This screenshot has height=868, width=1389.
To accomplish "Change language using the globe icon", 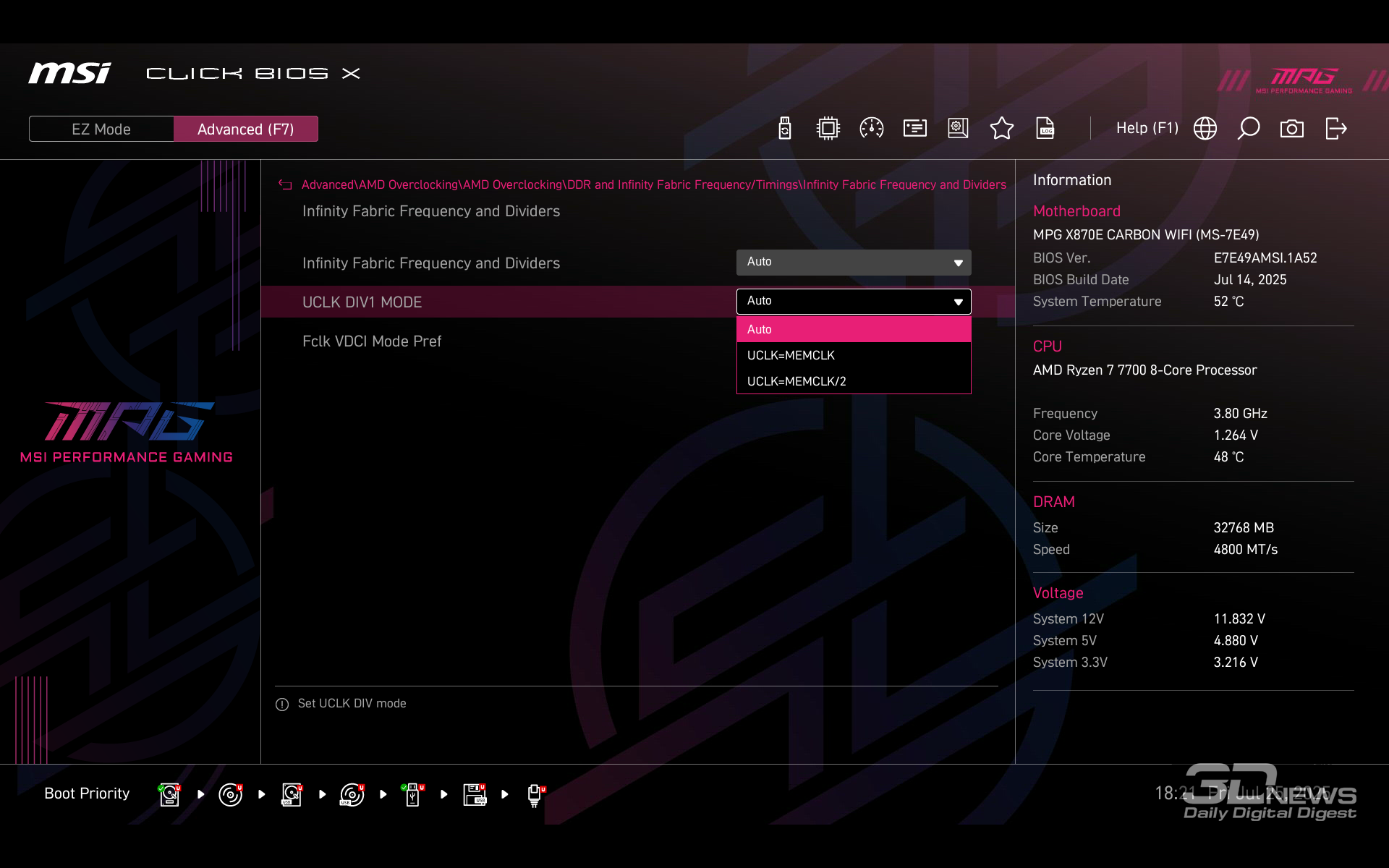I will (x=1205, y=129).
